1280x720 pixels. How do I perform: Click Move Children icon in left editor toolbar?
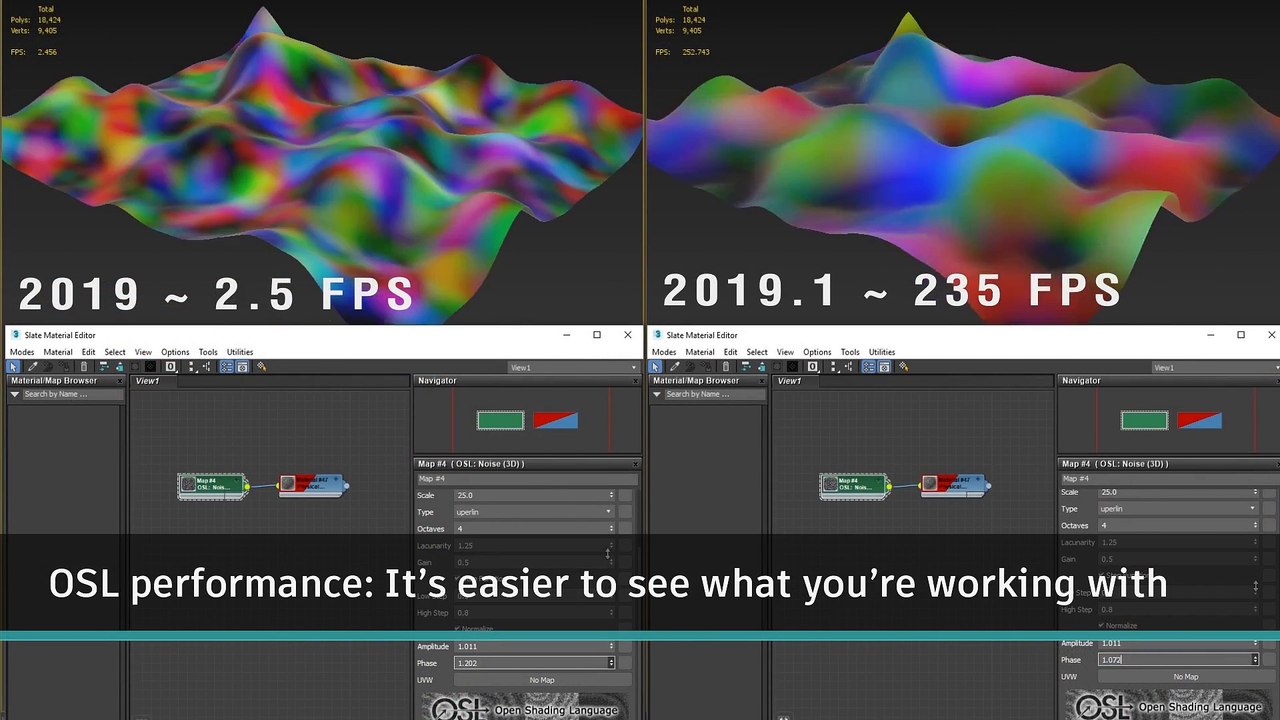point(103,367)
